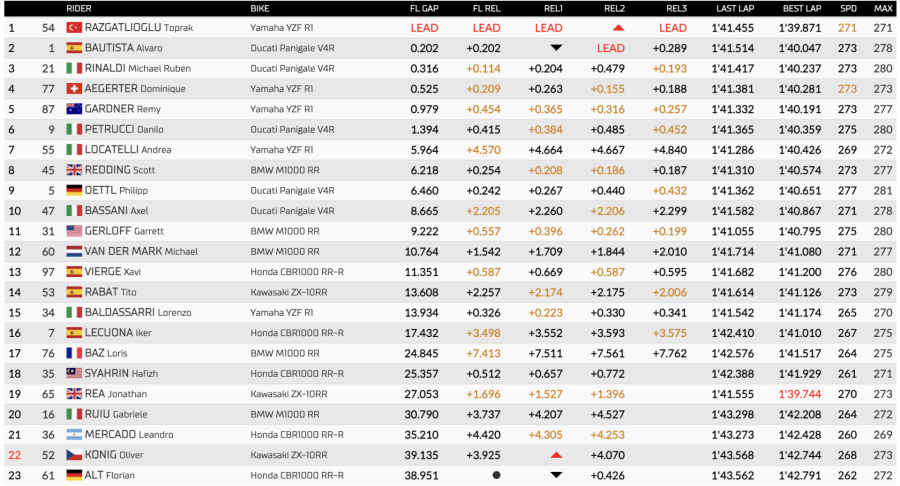Open rider BAUTISTA Alvaro's entry
The height and width of the screenshot is (486, 900).
point(123,48)
